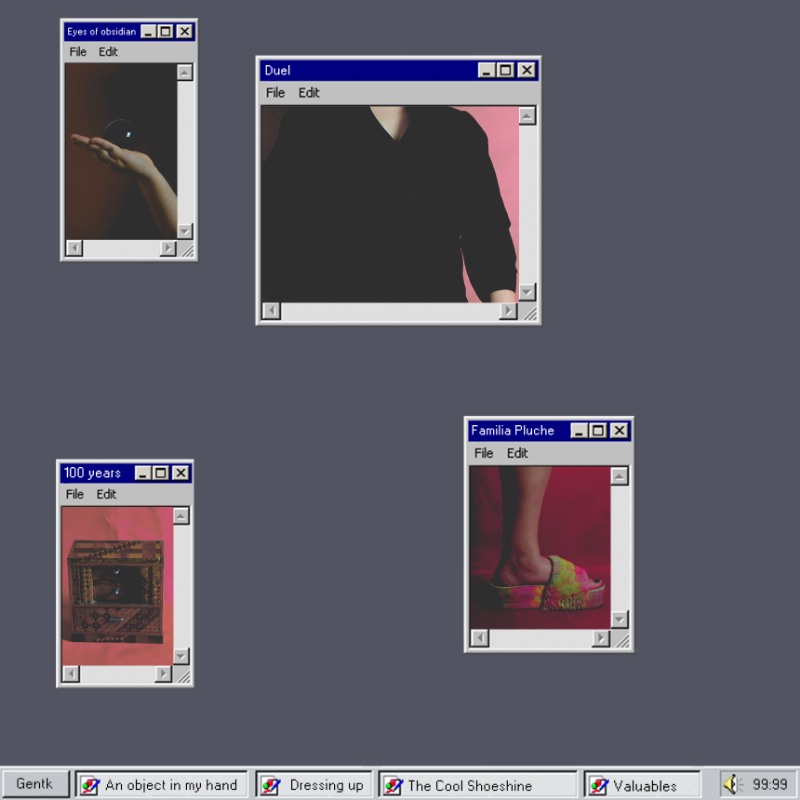The height and width of the screenshot is (800, 800).
Task: Open the Gentk start button
Action: pyautogui.click(x=35, y=784)
